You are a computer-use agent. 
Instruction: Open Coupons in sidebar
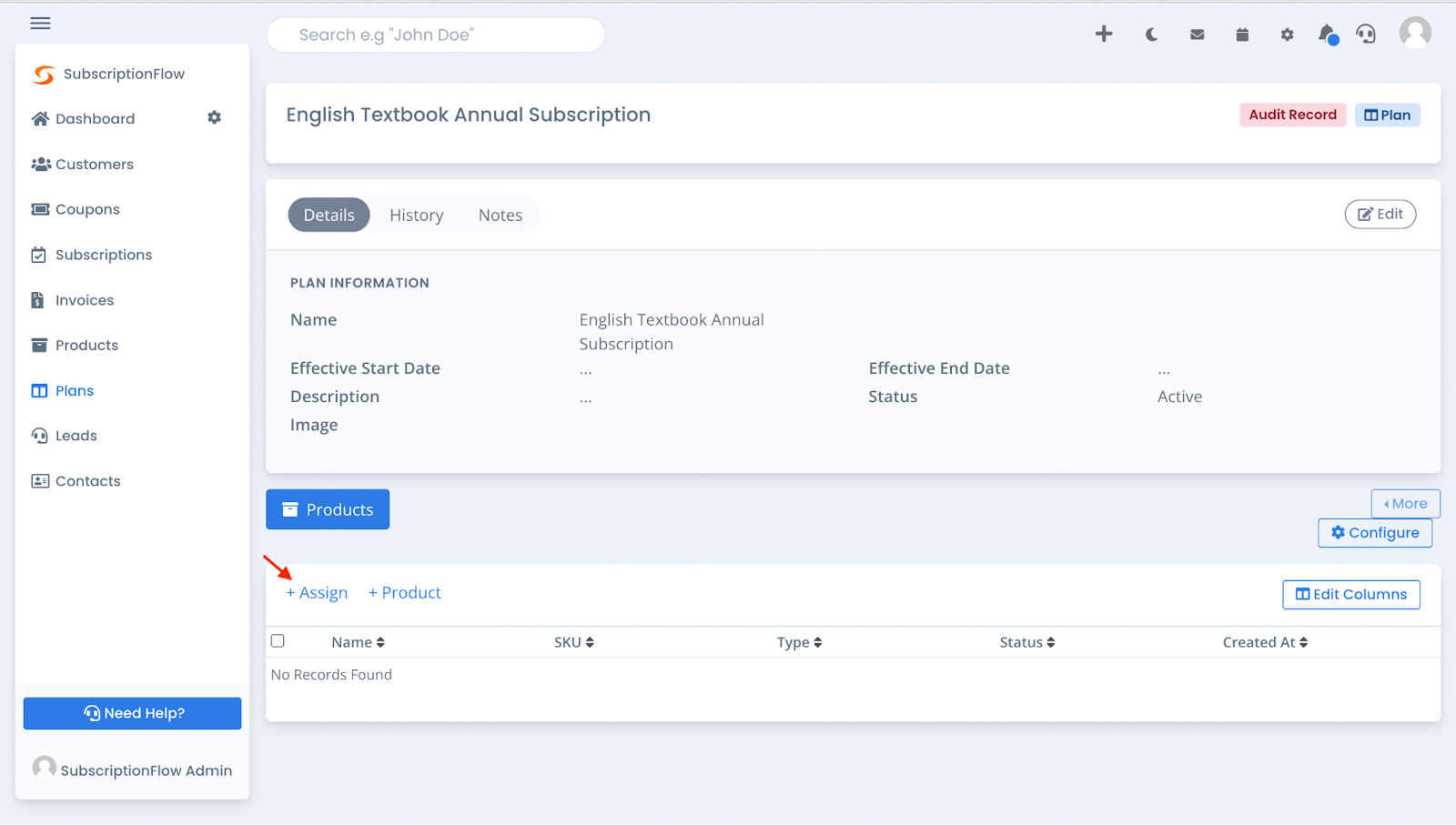click(76, 209)
